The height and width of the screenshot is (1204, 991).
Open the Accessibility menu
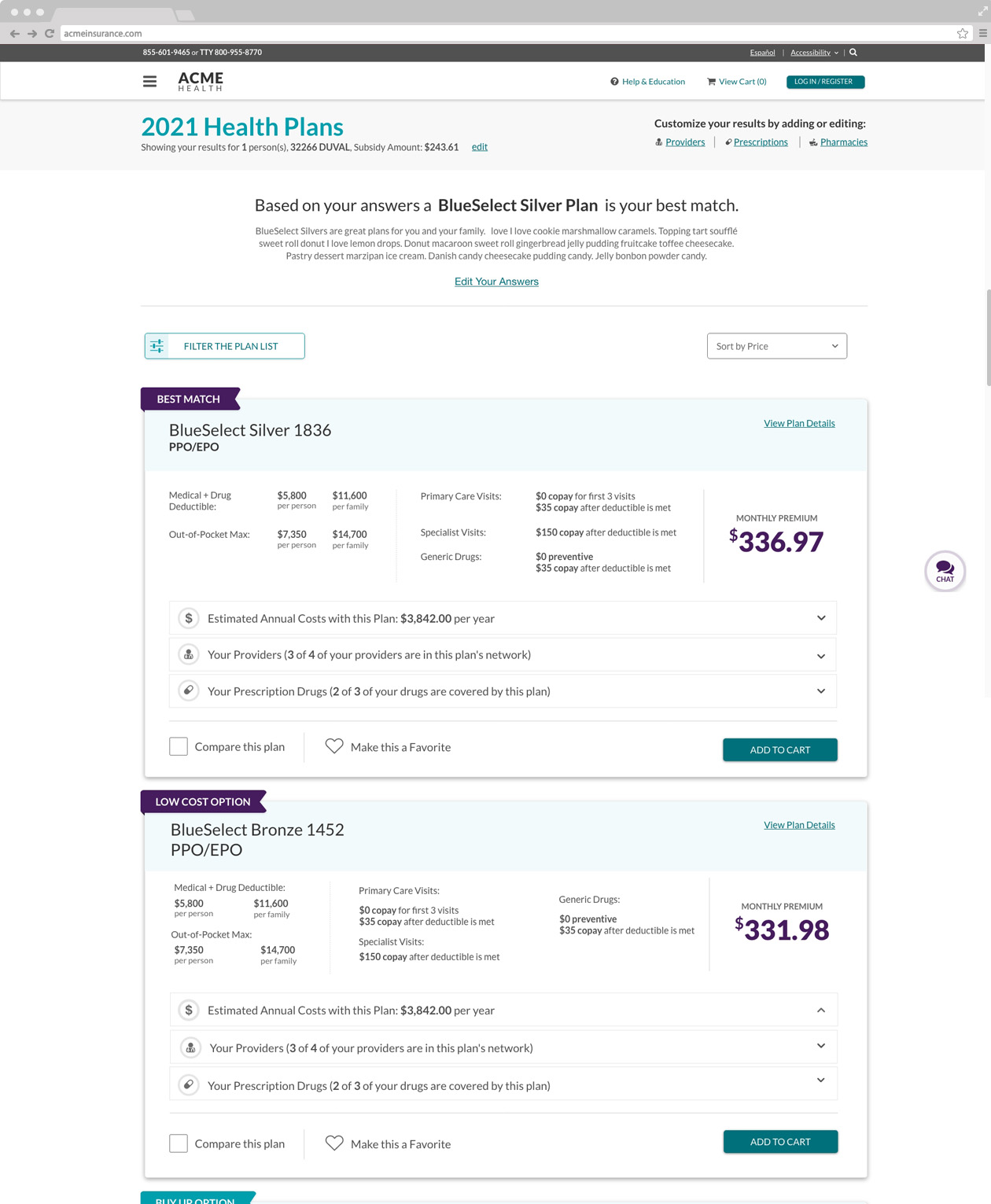point(814,53)
